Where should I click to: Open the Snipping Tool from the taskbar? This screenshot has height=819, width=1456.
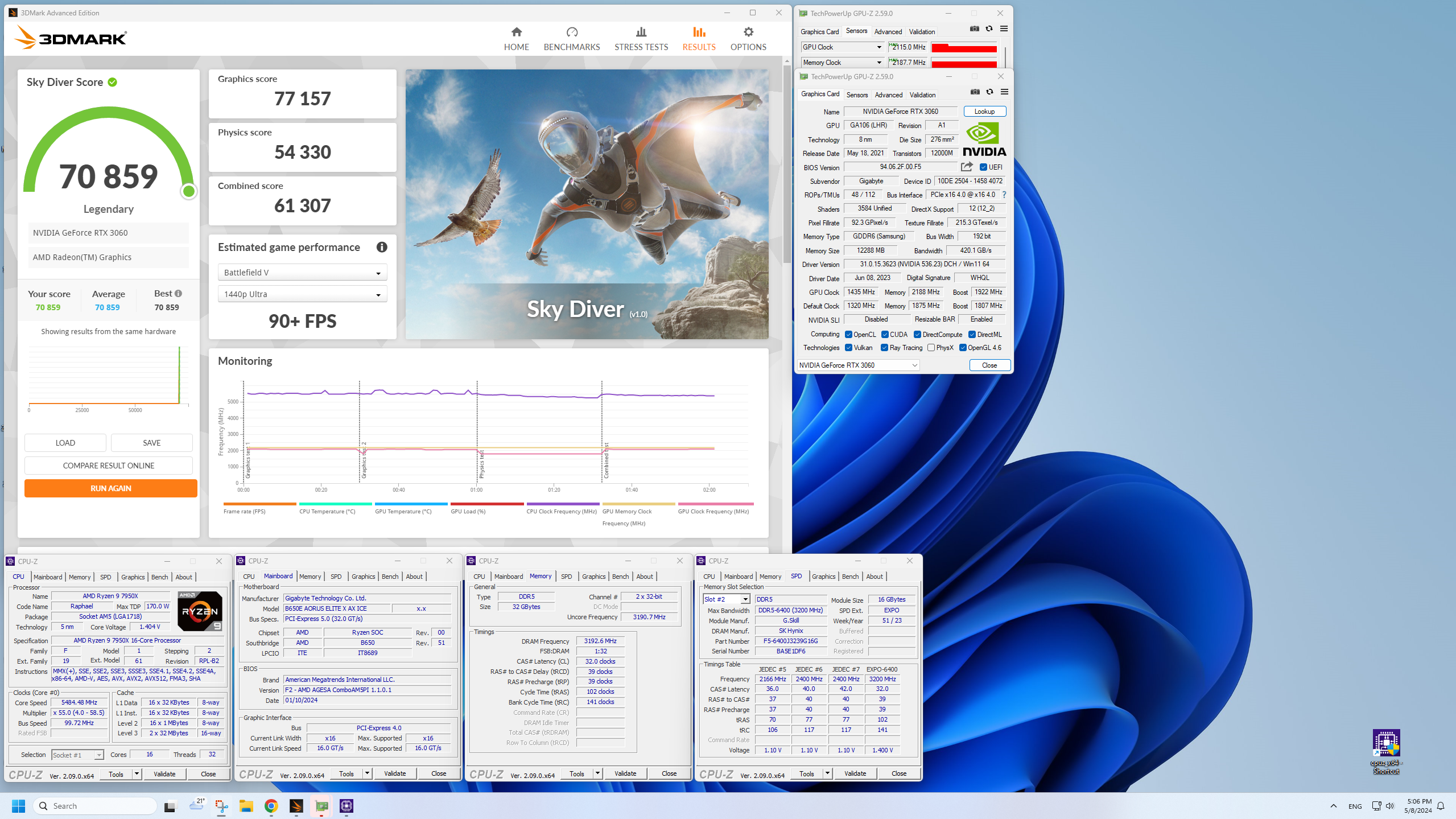221,806
